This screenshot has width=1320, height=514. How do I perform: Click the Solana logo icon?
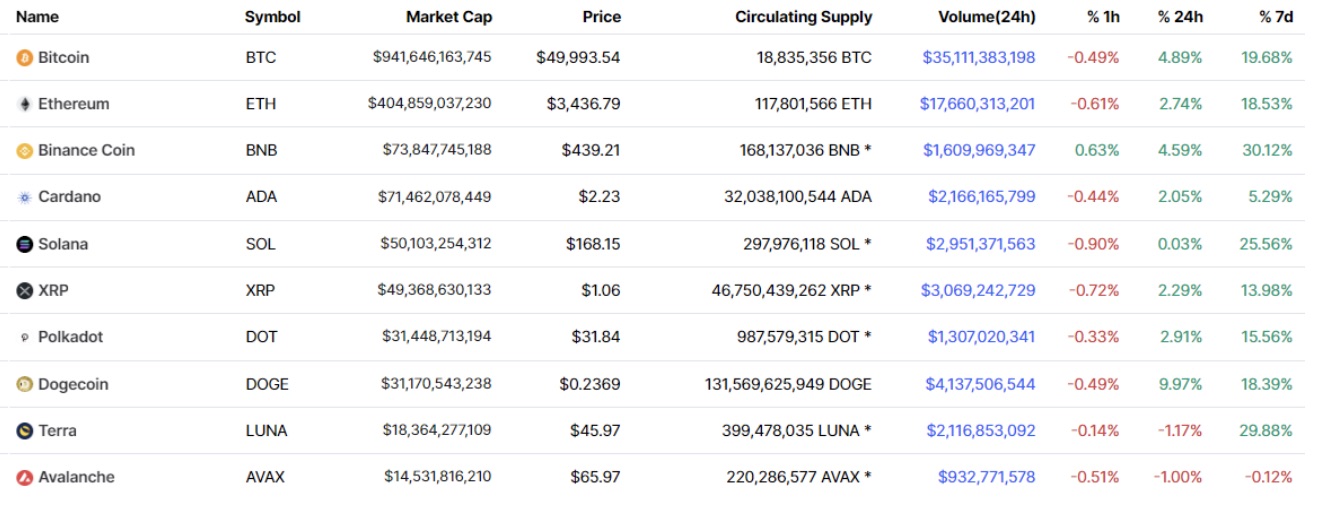point(25,244)
